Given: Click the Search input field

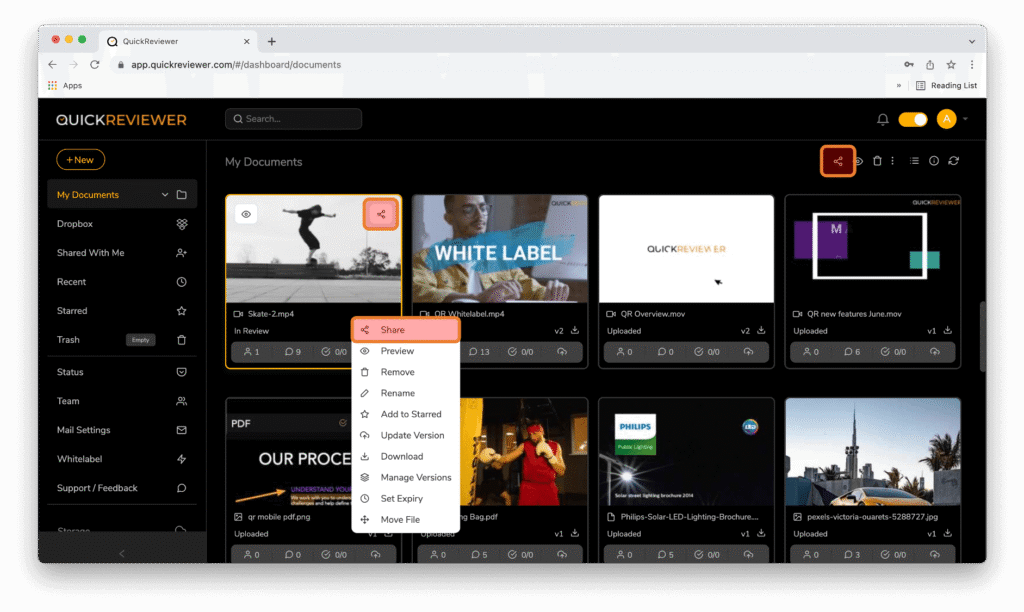Looking at the screenshot, I should click(x=293, y=119).
